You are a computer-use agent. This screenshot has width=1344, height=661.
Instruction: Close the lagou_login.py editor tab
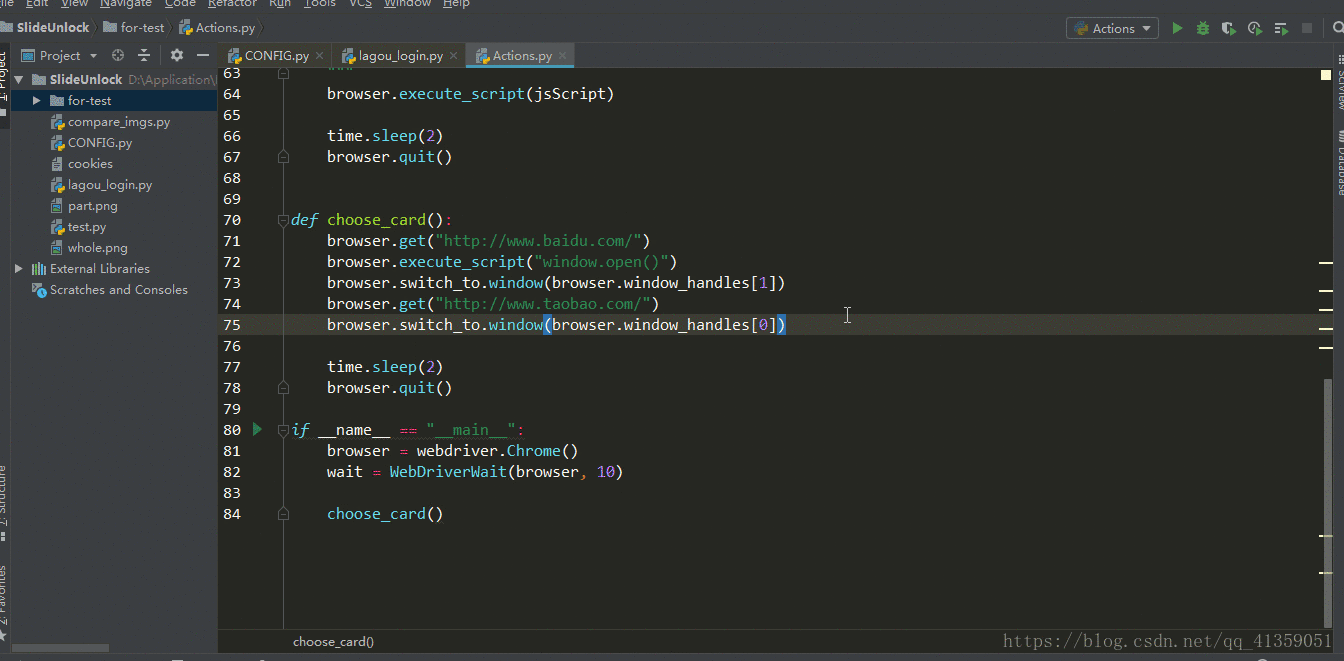click(x=453, y=56)
